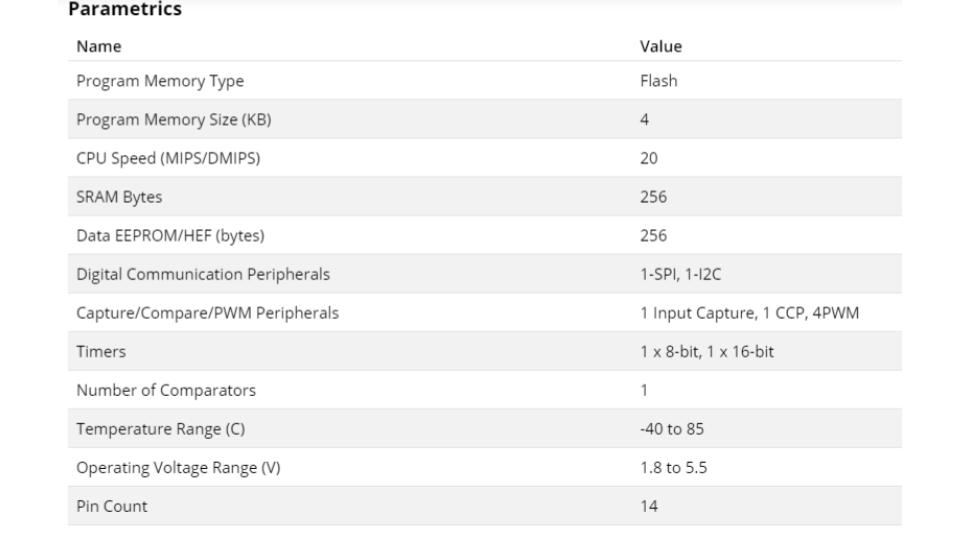960x540 pixels.
Task: Select the Pin Count row label
Action: click(111, 506)
